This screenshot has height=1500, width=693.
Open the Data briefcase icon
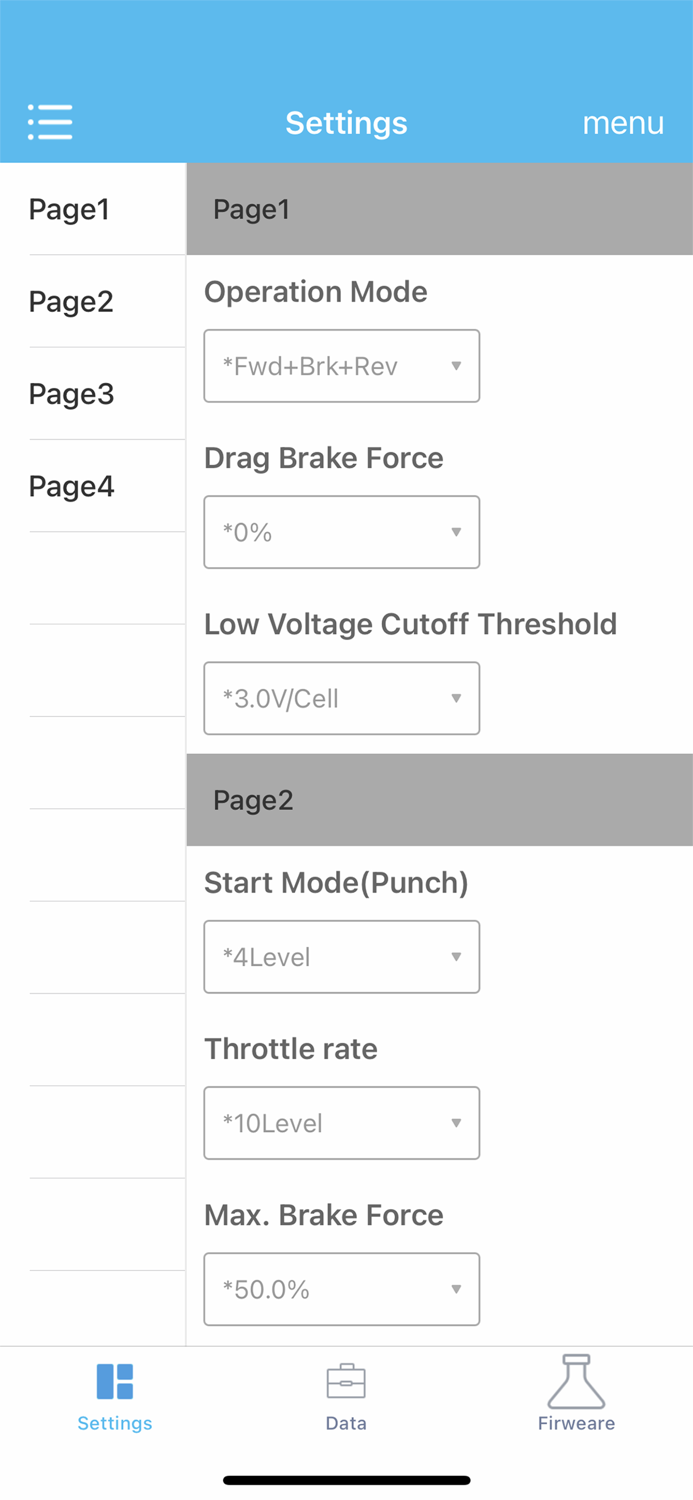click(x=346, y=1381)
